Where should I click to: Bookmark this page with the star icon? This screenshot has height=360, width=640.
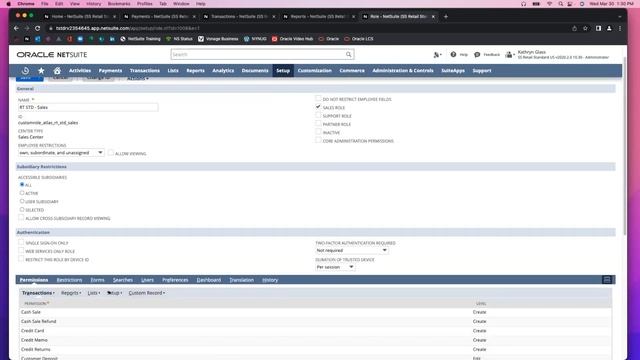click(x=585, y=28)
